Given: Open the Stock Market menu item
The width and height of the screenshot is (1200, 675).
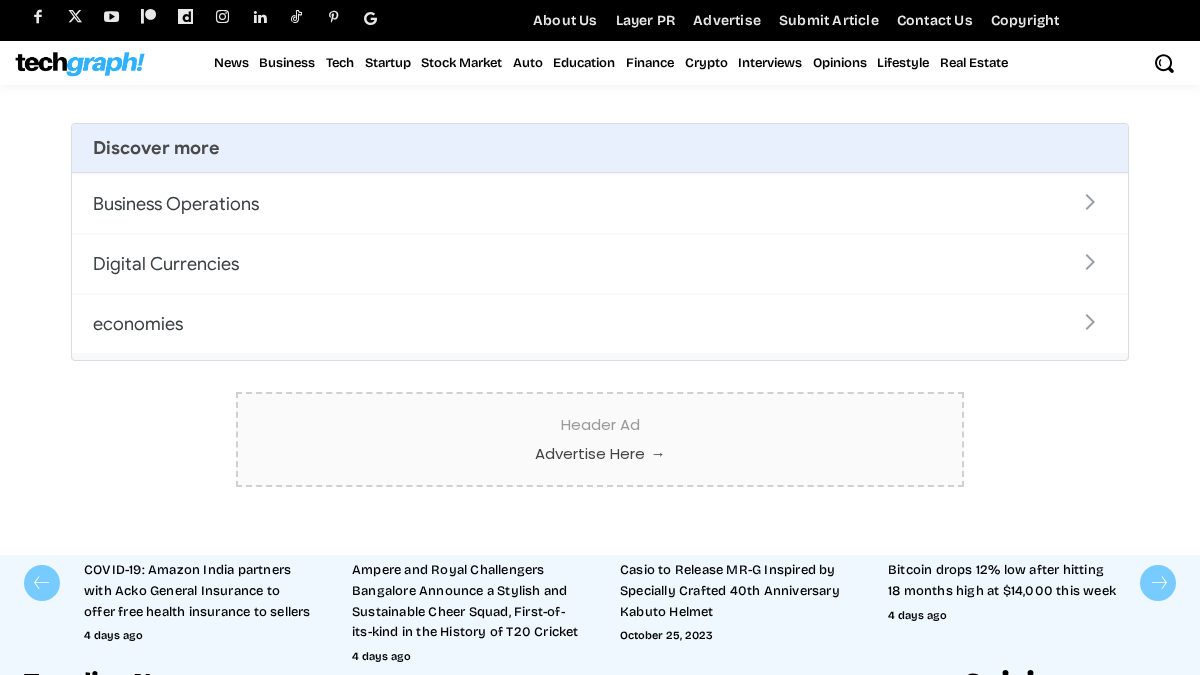Looking at the screenshot, I should pyautogui.click(x=461, y=63).
